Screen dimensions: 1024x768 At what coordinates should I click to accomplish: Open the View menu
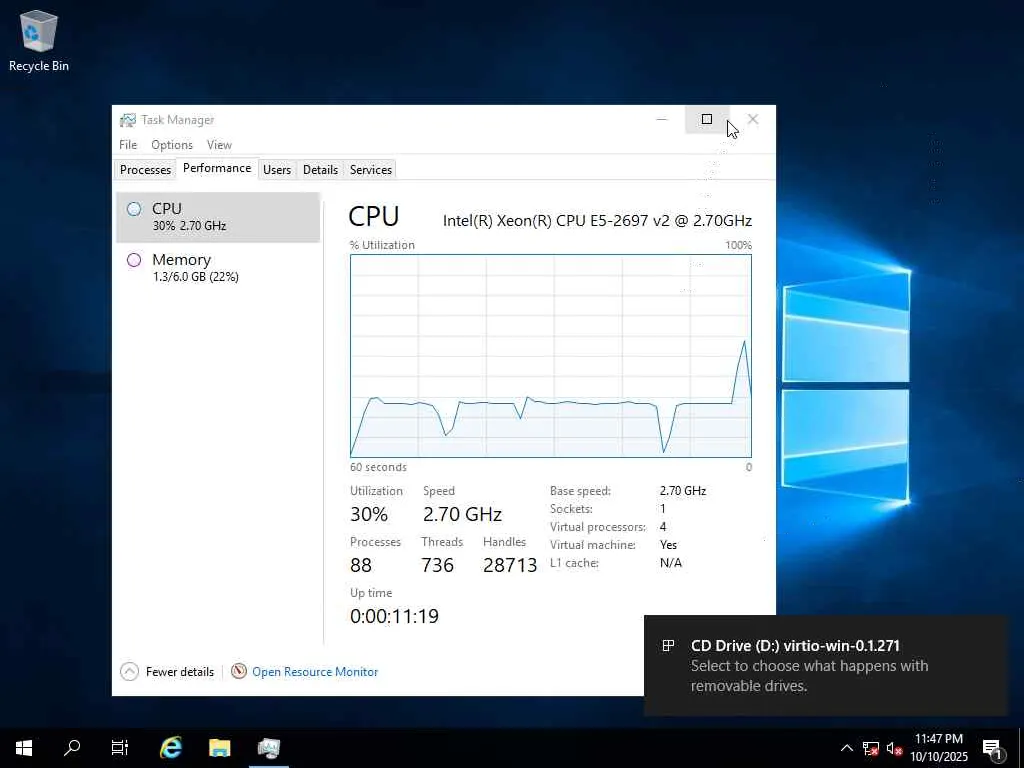click(x=219, y=144)
